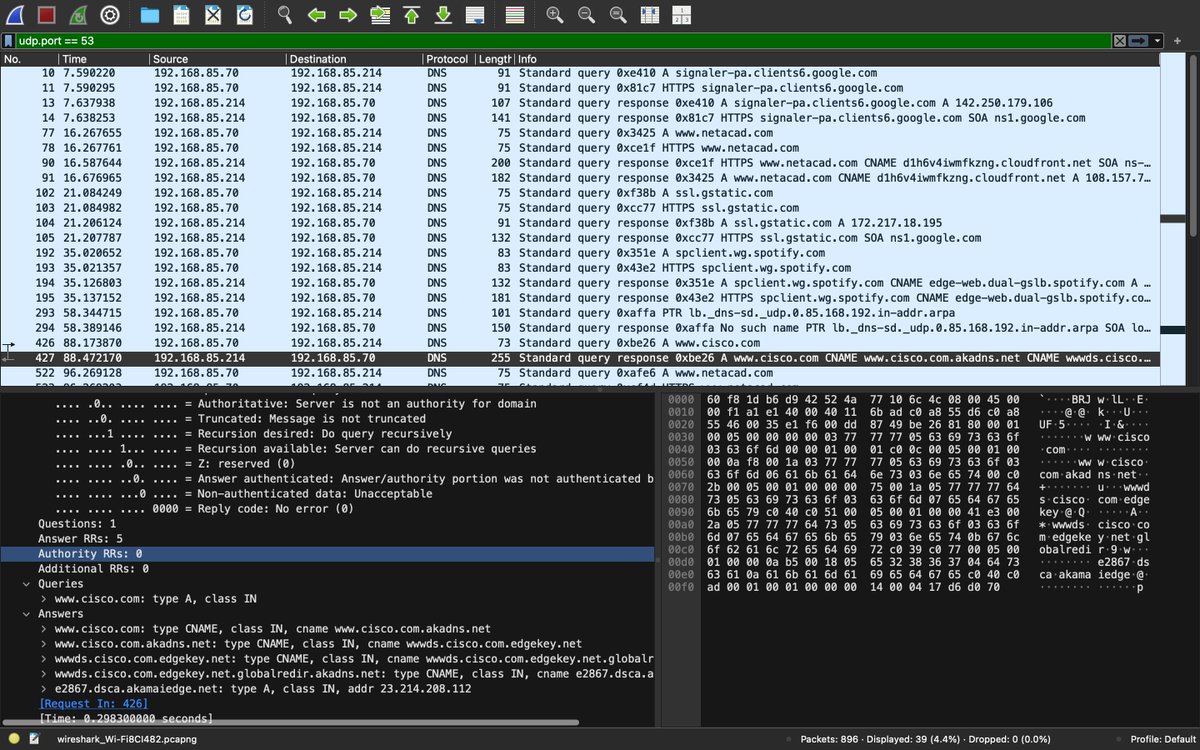Open the find packet search tool
Screen dimensions: 1200x750
tap(283, 14)
